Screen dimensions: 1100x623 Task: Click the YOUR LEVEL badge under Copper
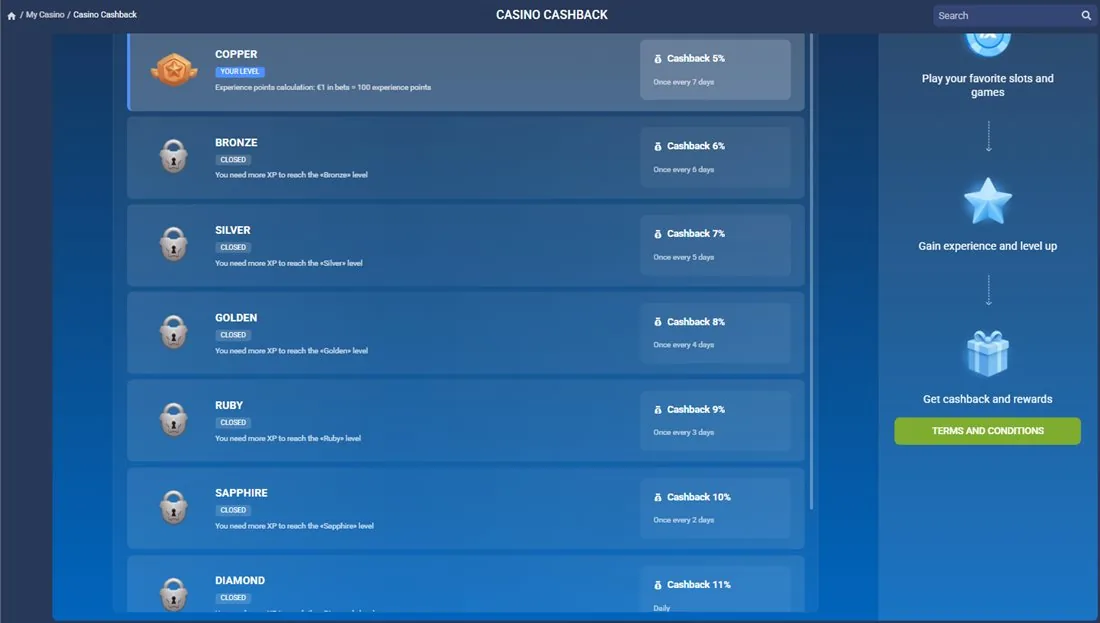[x=240, y=72]
